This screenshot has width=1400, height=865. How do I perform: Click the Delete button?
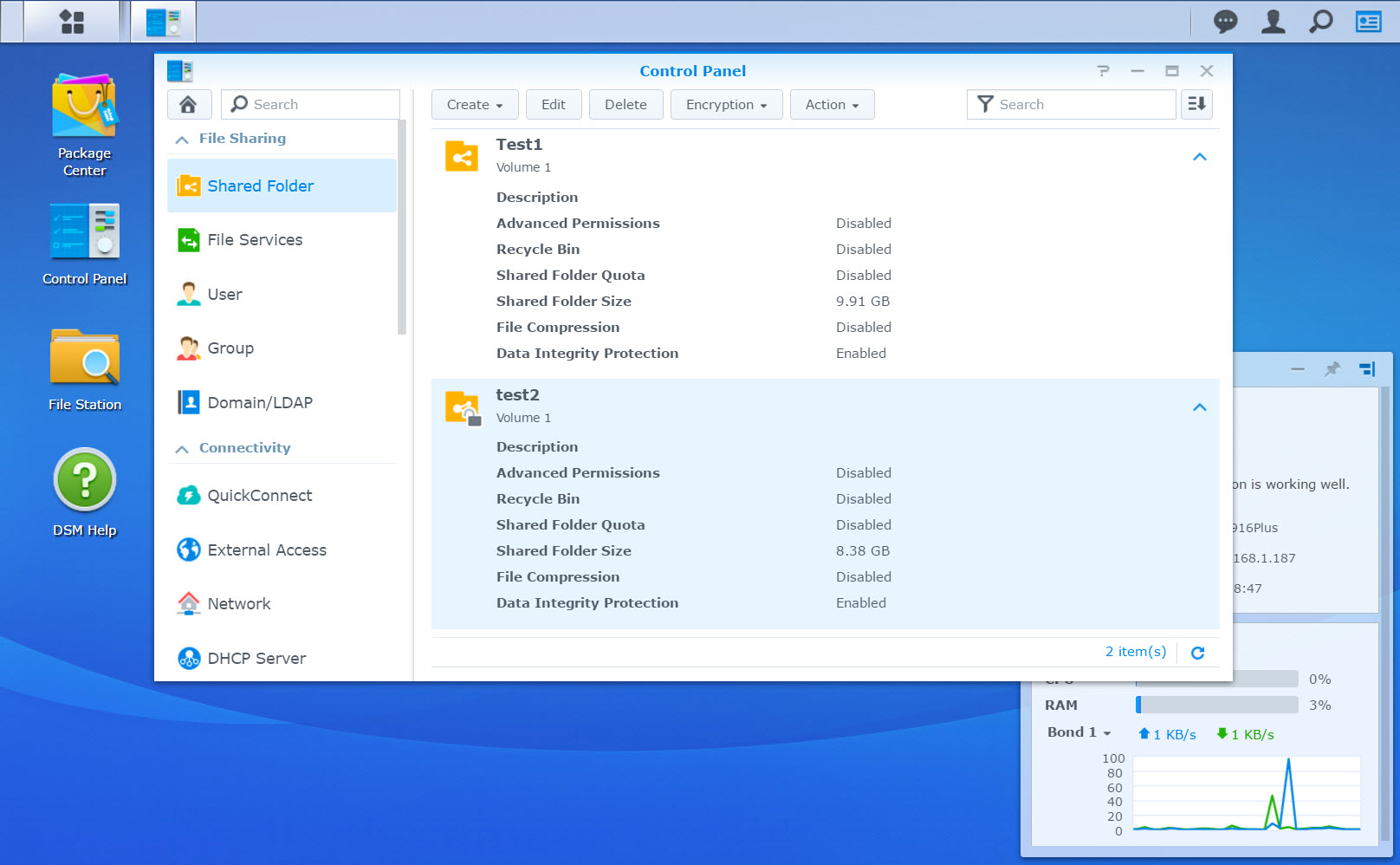(625, 105)
